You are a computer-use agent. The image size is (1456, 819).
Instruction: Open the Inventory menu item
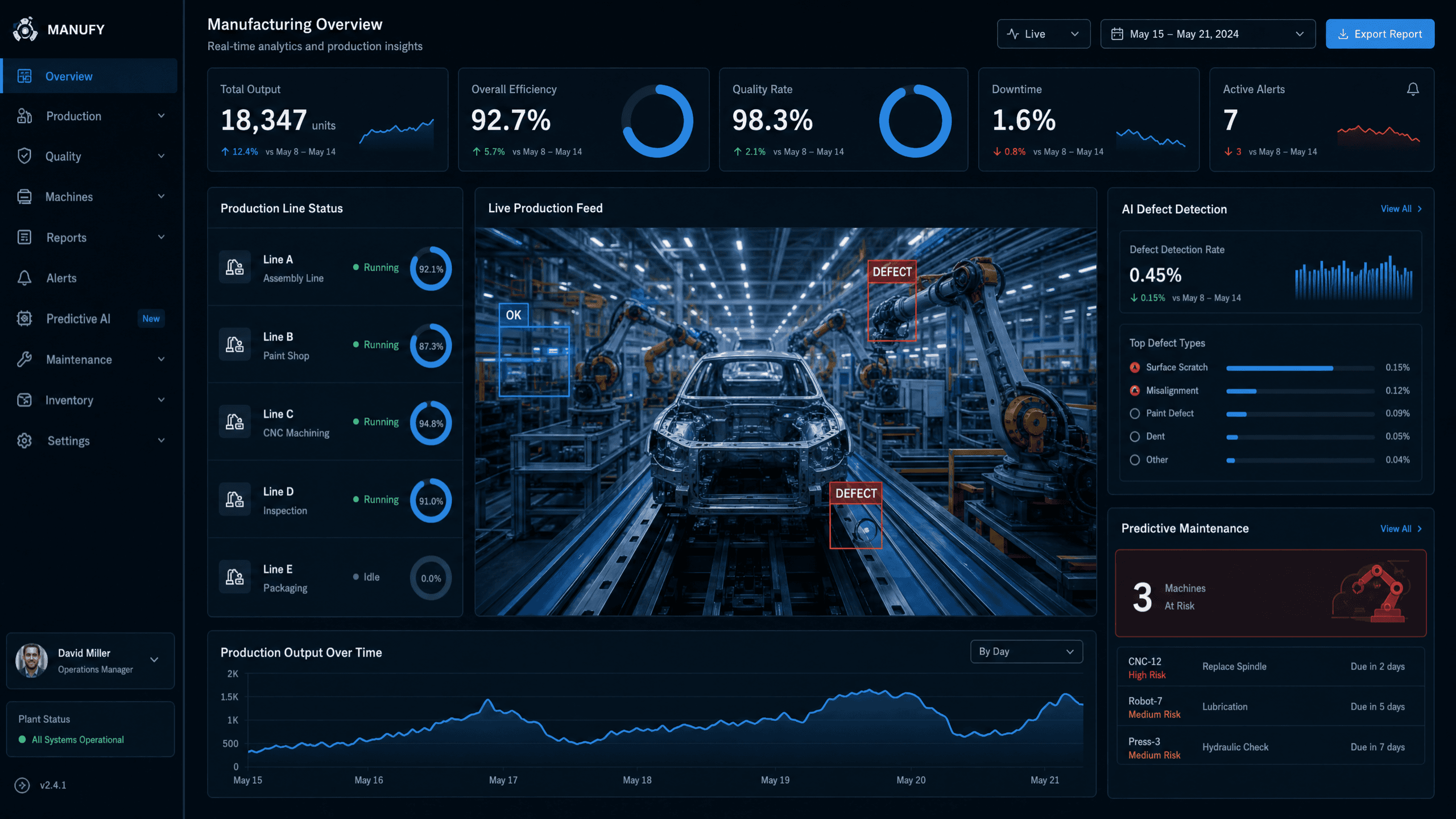[90, 400]
